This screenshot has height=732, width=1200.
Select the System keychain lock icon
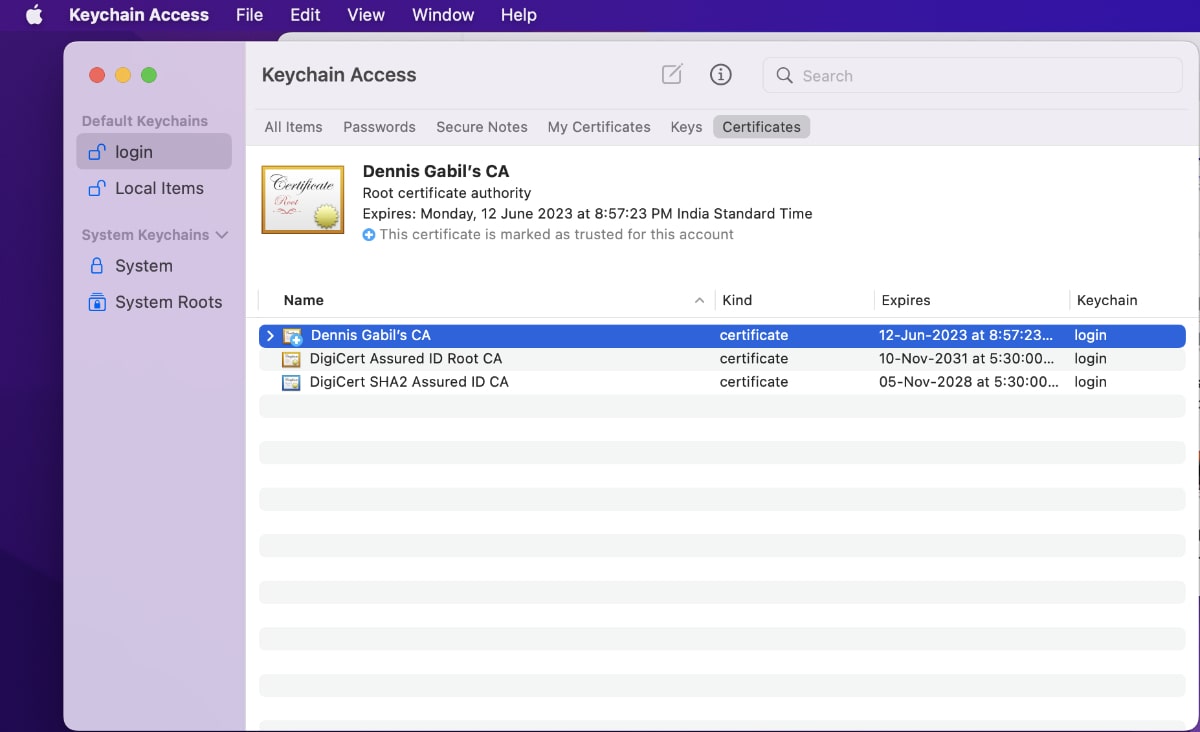point(97,266)
